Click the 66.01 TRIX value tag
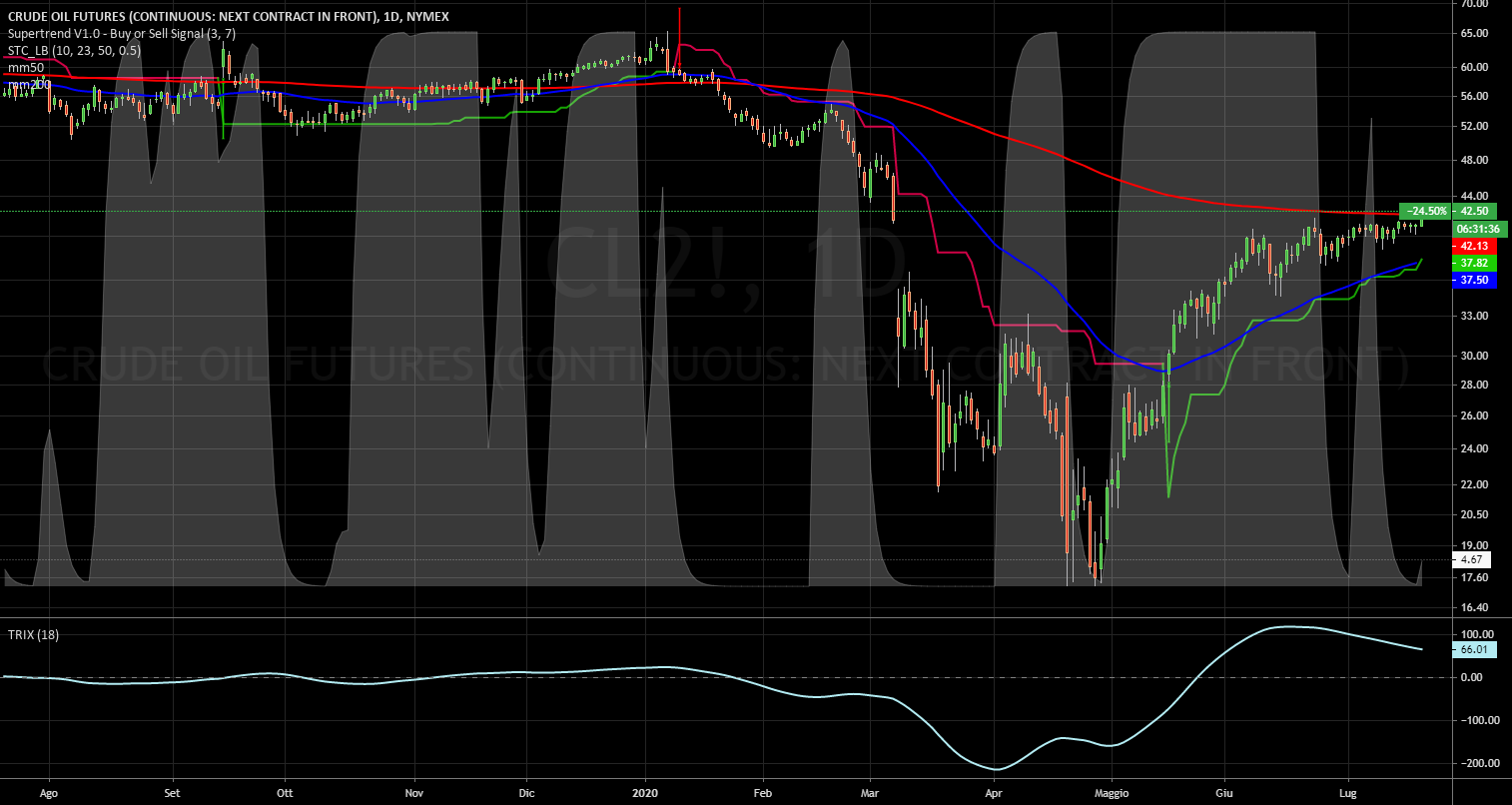The height and width of the screenshot is (805, 1512). (x=1474, y=649)
